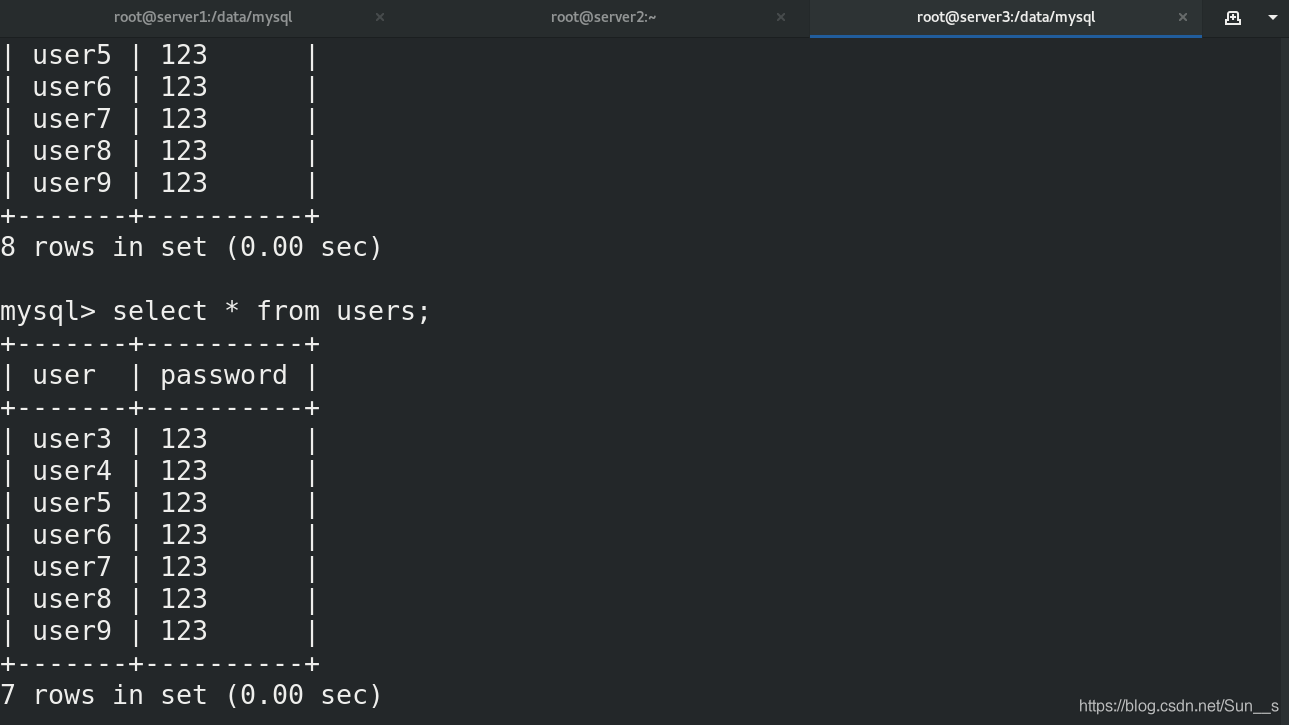
Task: Close the root@server1 tab
Action: tap(380, 17)
